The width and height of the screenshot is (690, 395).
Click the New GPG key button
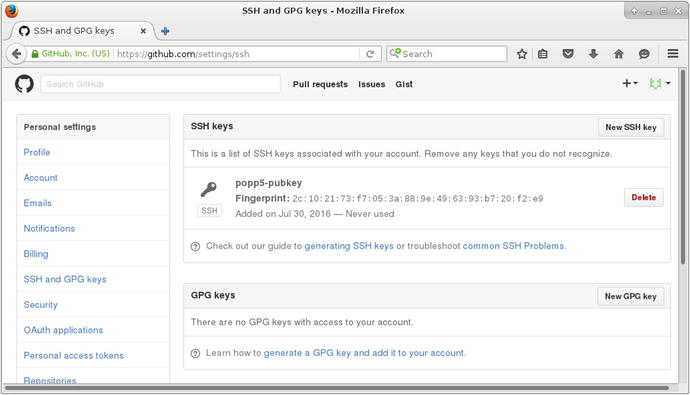click(630, 296)
